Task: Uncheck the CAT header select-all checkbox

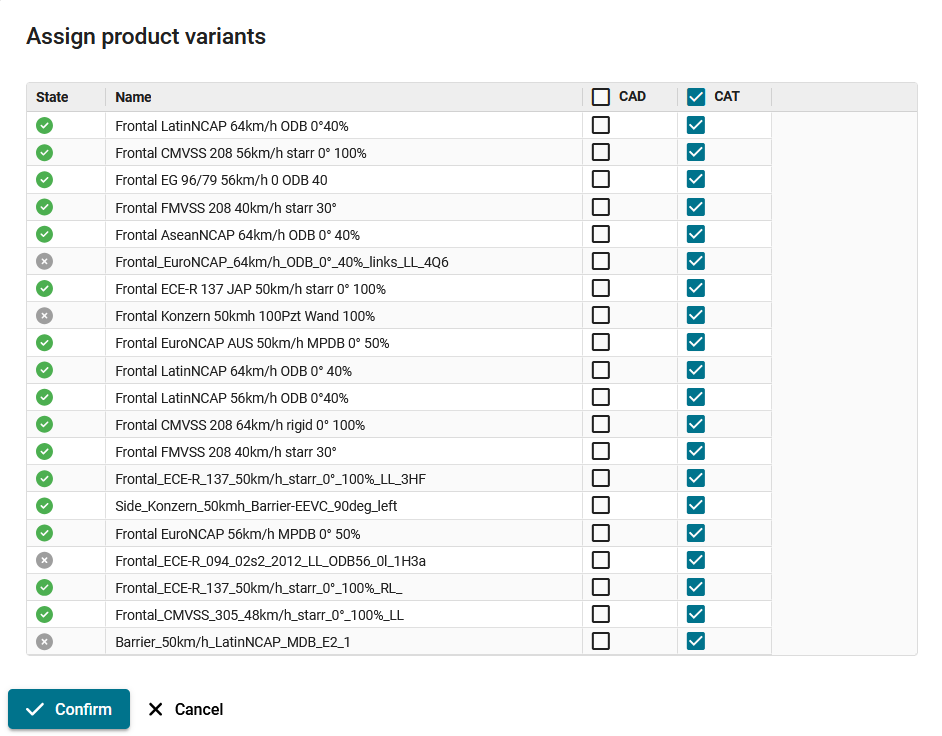Action: coord(696,97)
